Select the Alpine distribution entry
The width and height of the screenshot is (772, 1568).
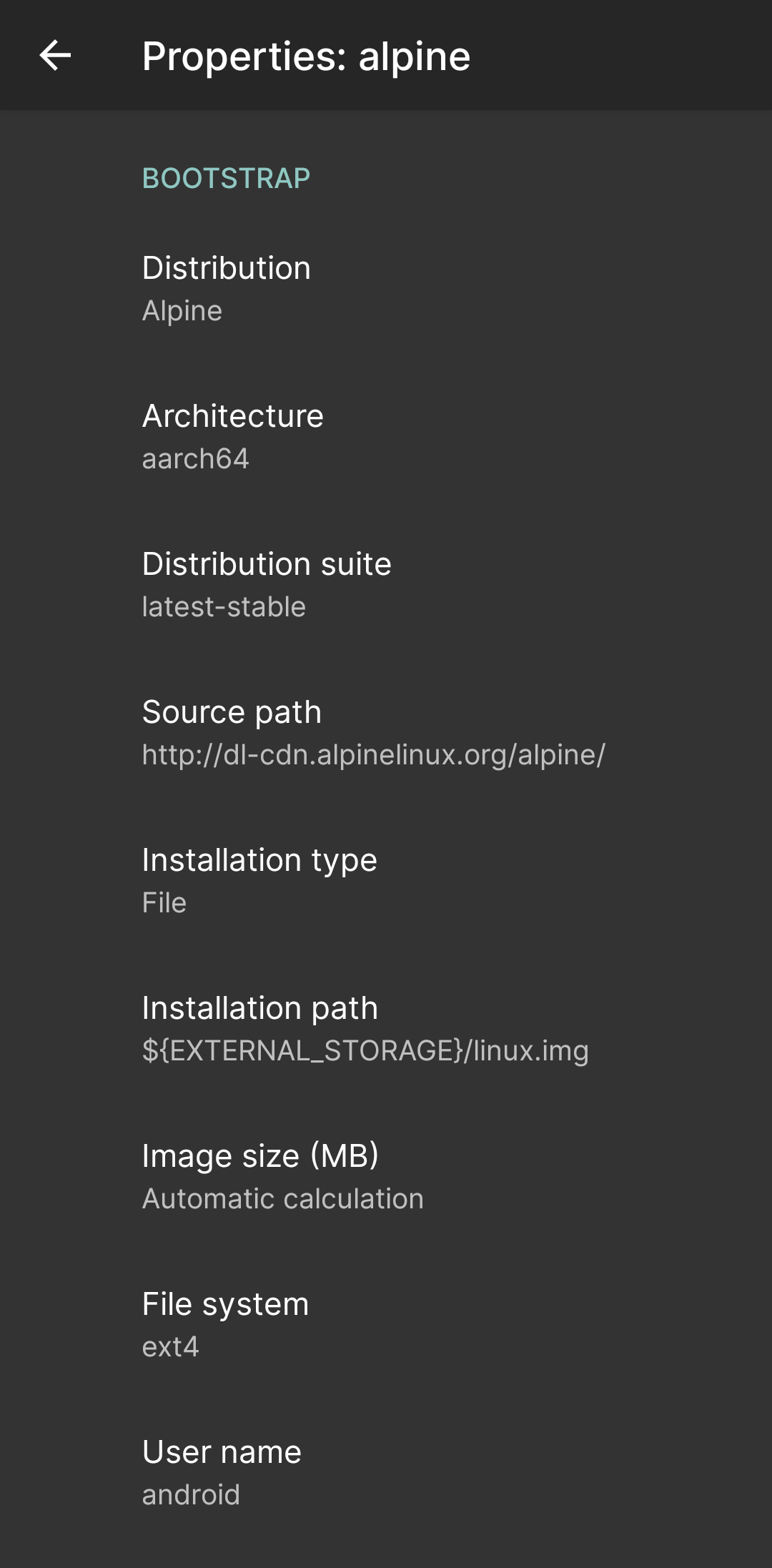coord(182,310)
